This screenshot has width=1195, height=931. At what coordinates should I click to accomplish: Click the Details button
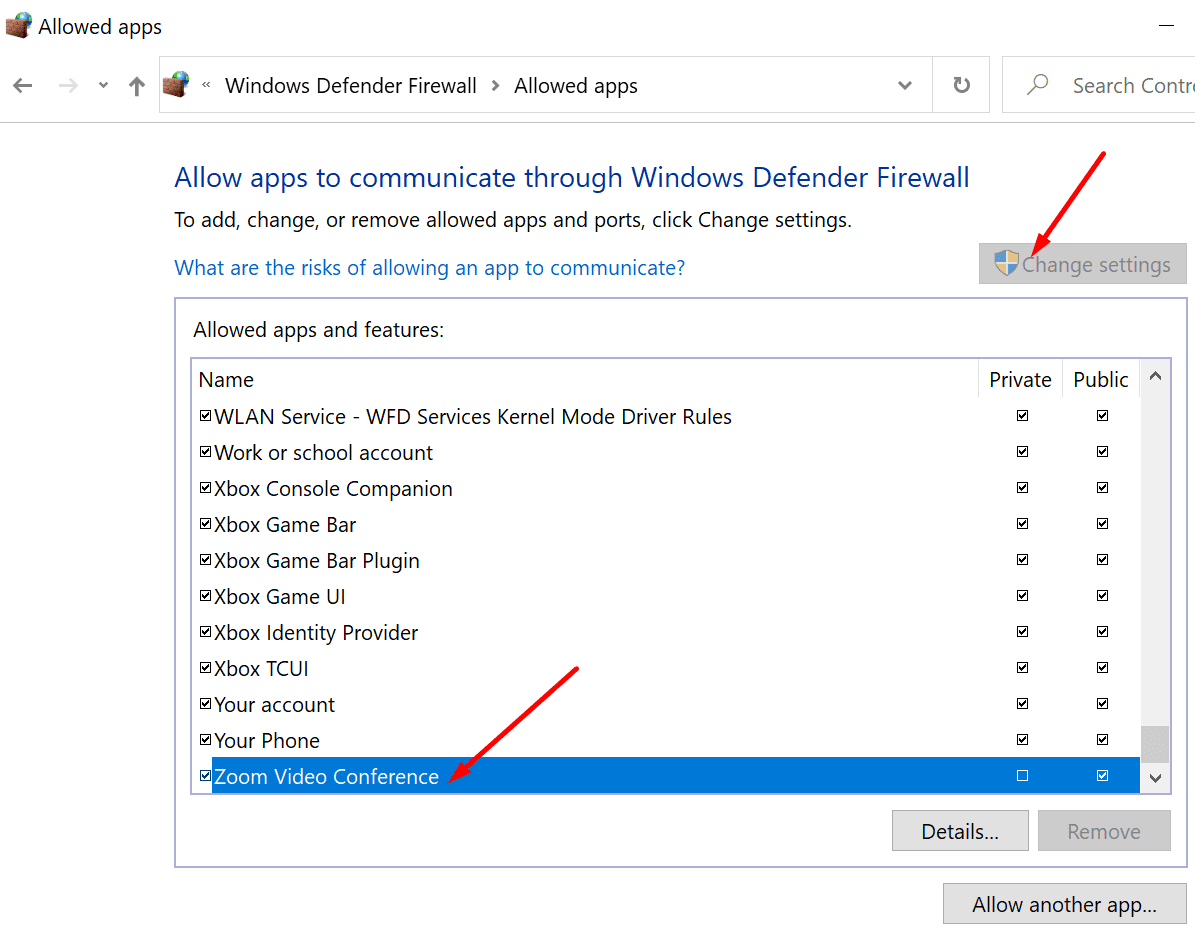click(960, 830)
